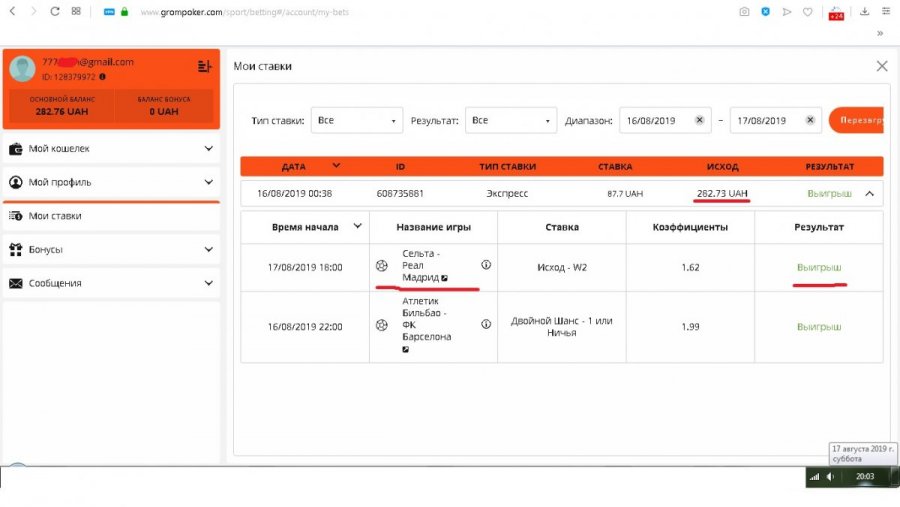This screenshot has width=900, height=507.
Task: Close the Мои ставки panel
Action: click(x=881, y=66)
